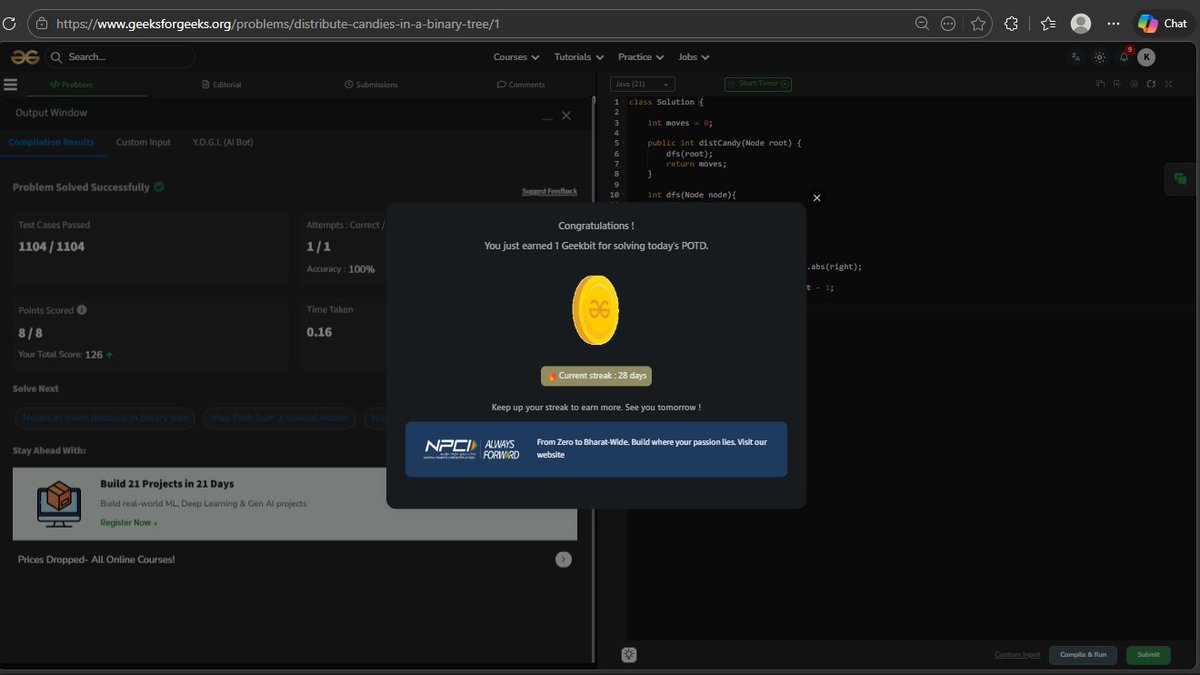The image size is (1200, 675).
Task: Select the Y.O.G.I. (AI Bot) tab
Action: pos(223,142)
